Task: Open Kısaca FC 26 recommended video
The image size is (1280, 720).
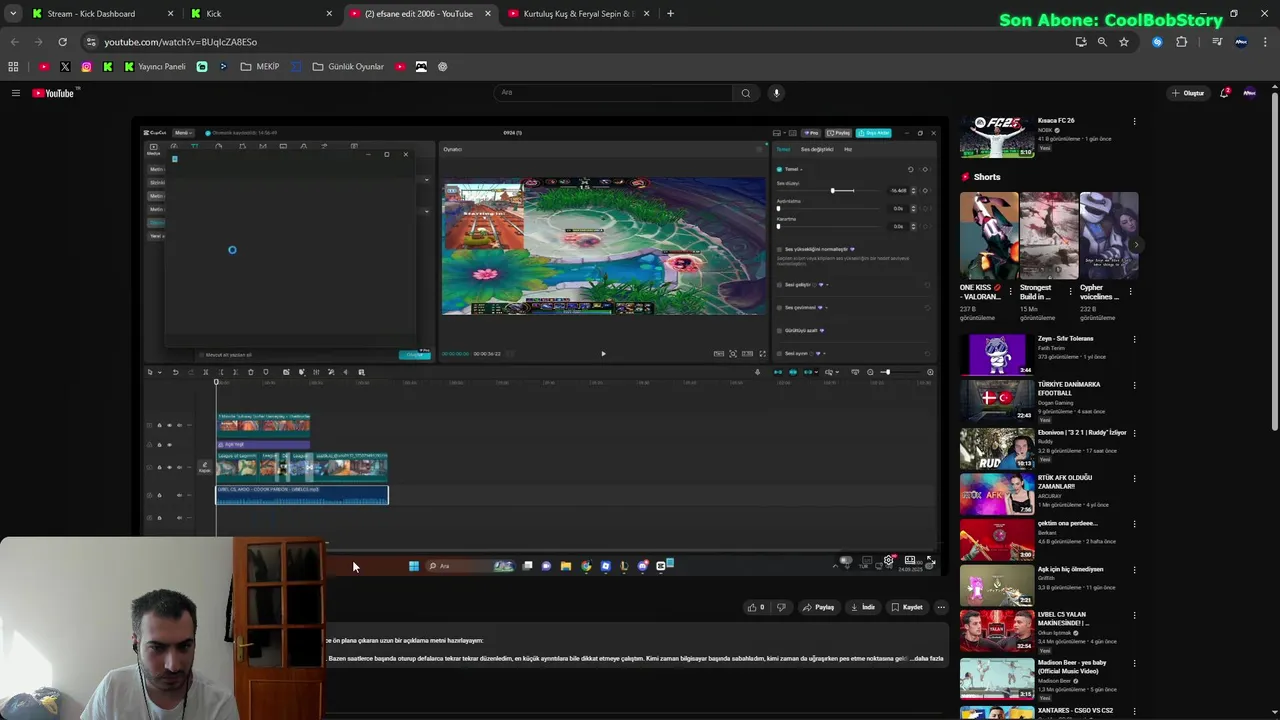Action: tap(997, 137)
